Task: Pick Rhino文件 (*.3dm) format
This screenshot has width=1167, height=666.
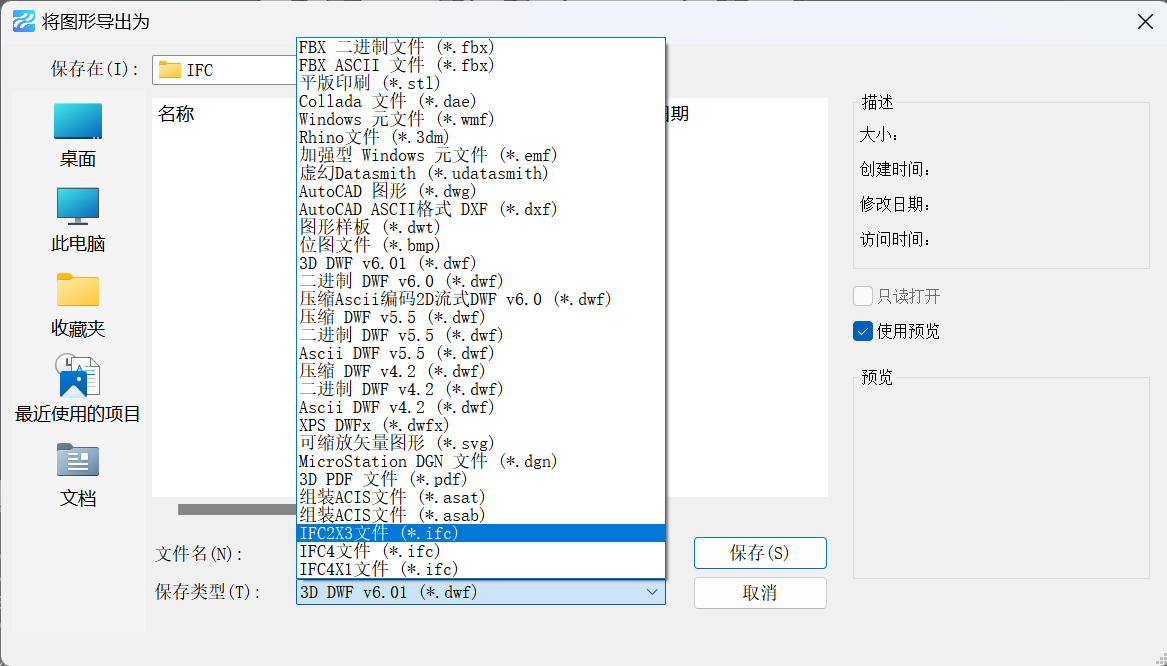Action: (x=481, y=138)
